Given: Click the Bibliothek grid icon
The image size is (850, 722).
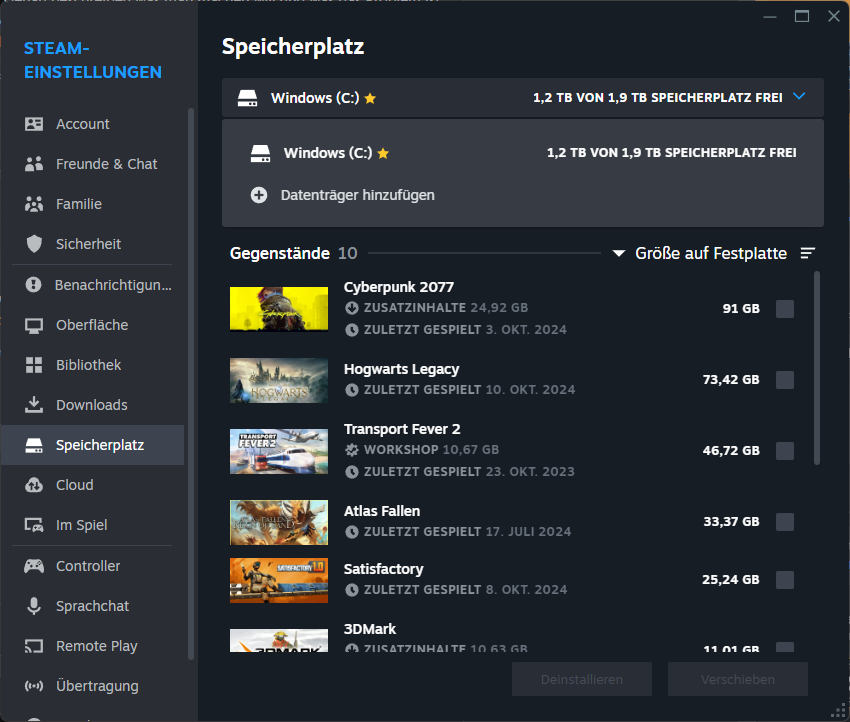Looking at the screenshot, I should pos(34,365).
